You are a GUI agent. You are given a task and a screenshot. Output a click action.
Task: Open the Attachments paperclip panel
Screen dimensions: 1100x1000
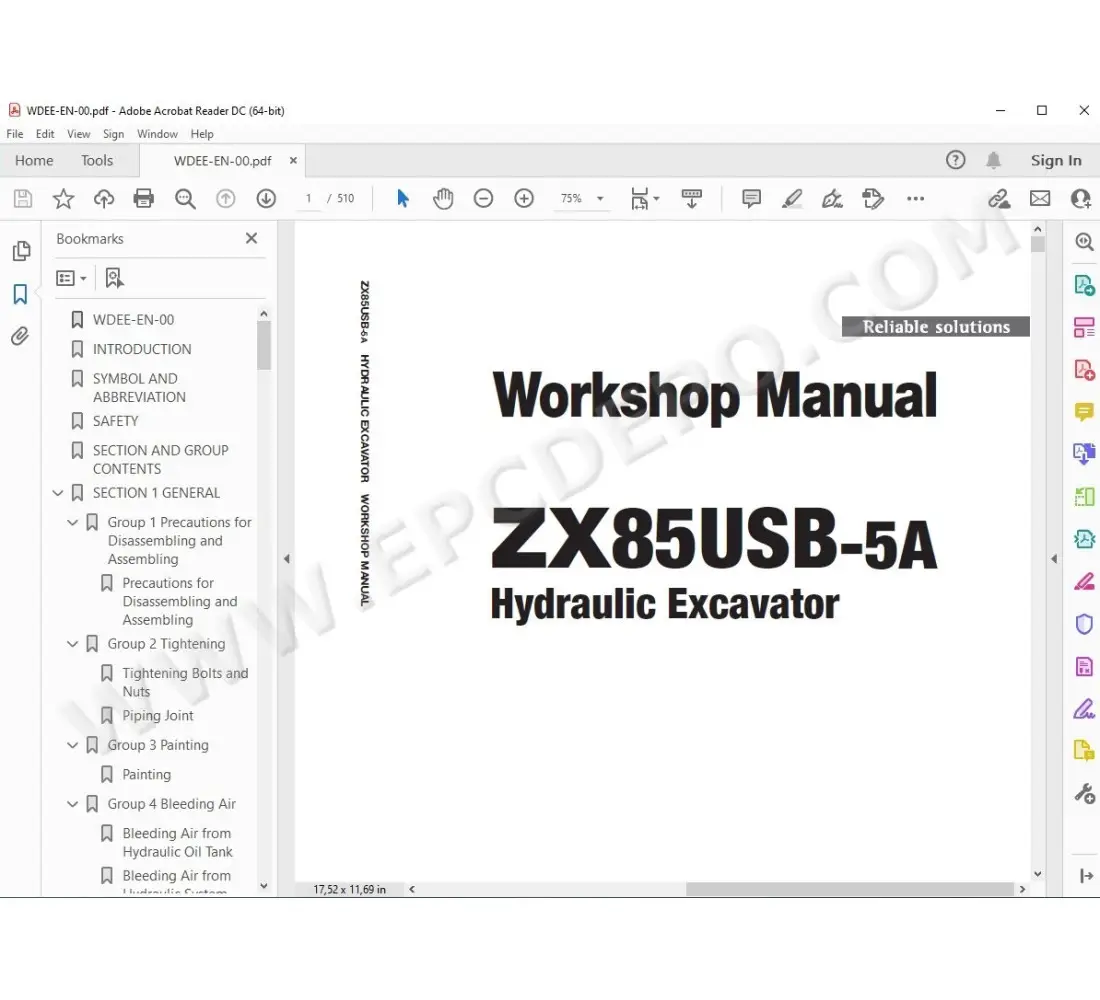[x=20, y=336]
